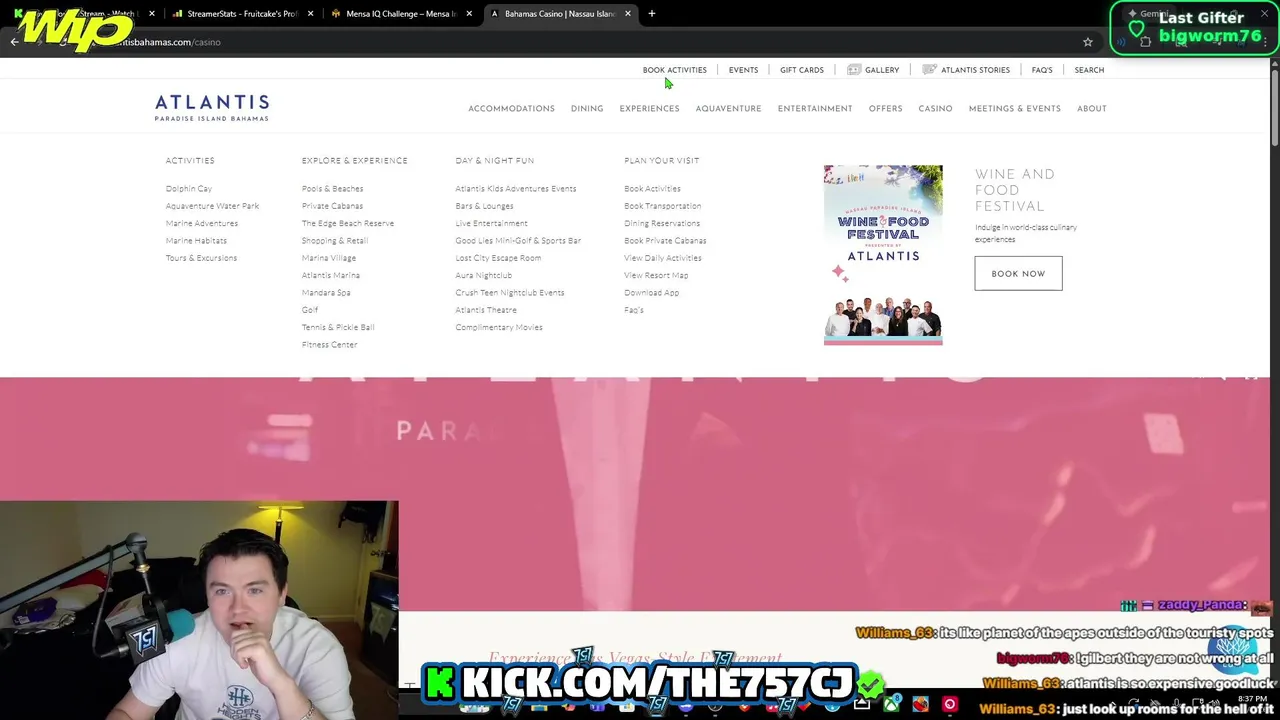The width and height of the screenshot is (1280, 720).
Task: Open Pools & Beaches
Action: (x=332, y=189)
